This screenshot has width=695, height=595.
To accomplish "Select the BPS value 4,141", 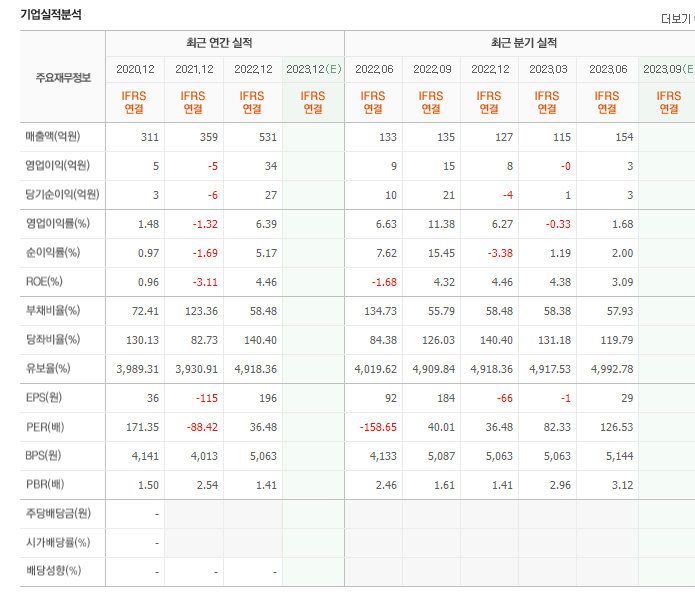I will pyautogui.click(x=145, y=456).
